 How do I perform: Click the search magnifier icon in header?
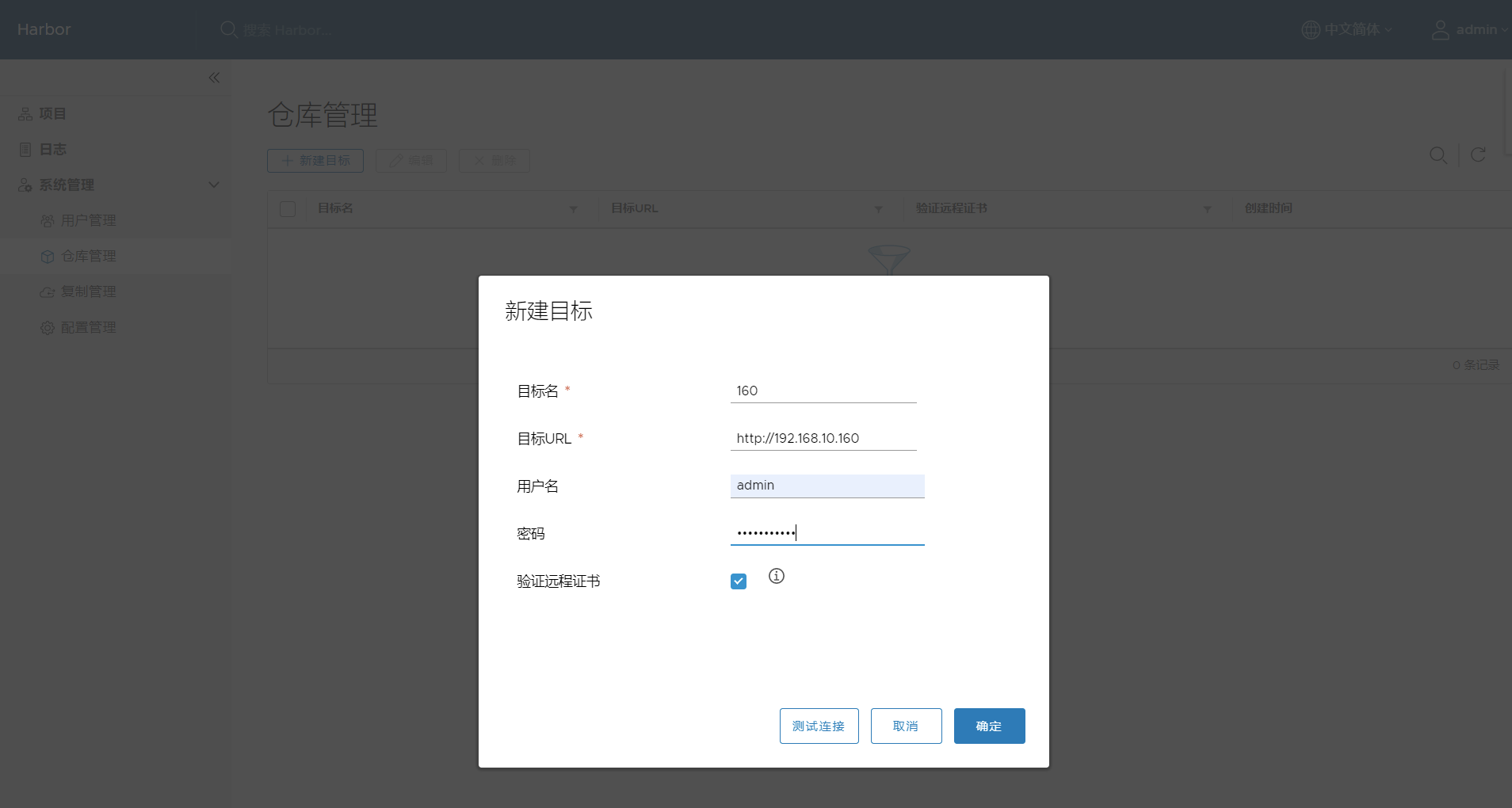(x=228, y=29)
